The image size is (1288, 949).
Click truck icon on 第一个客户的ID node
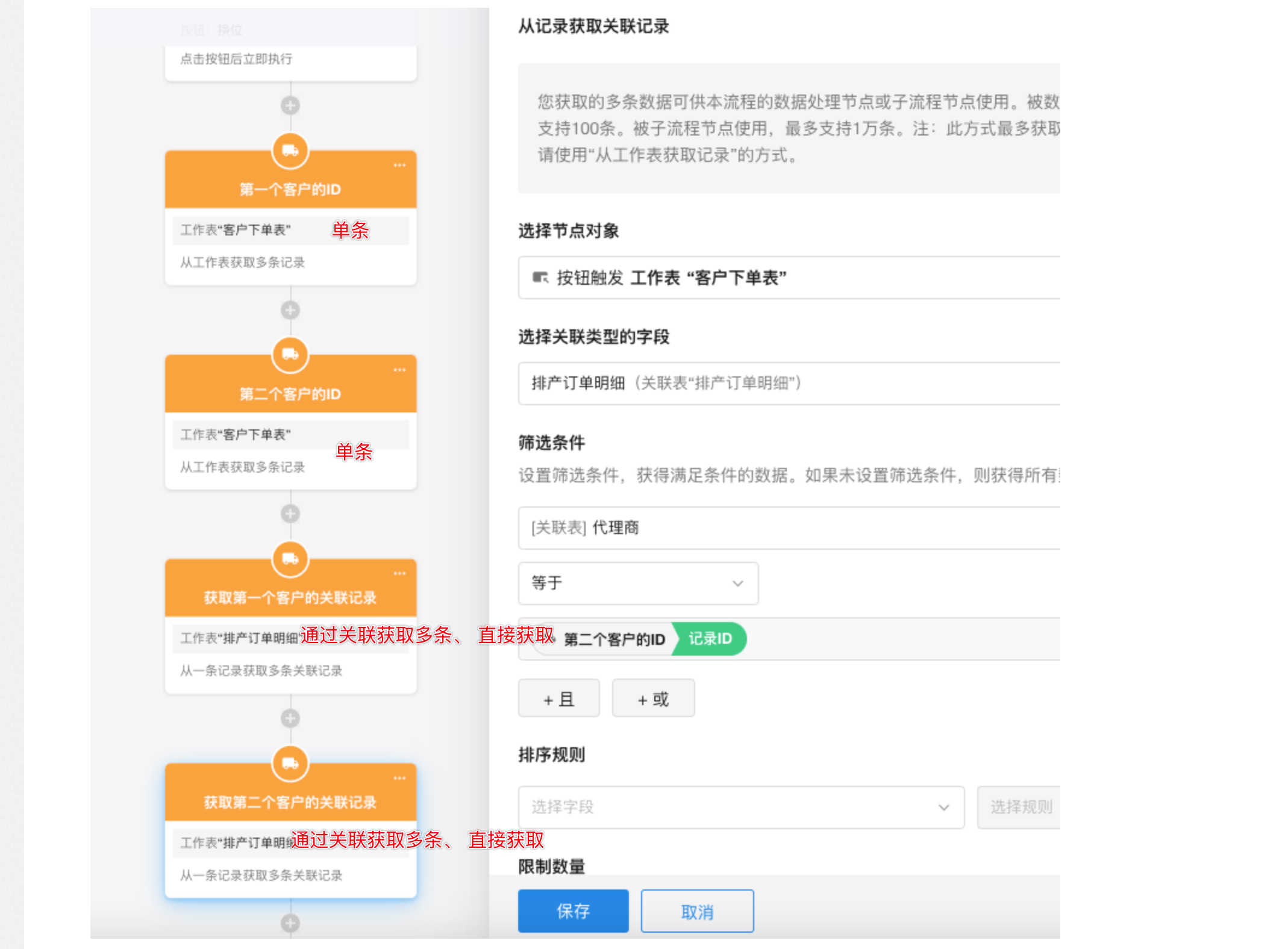[x=290, y=151]
